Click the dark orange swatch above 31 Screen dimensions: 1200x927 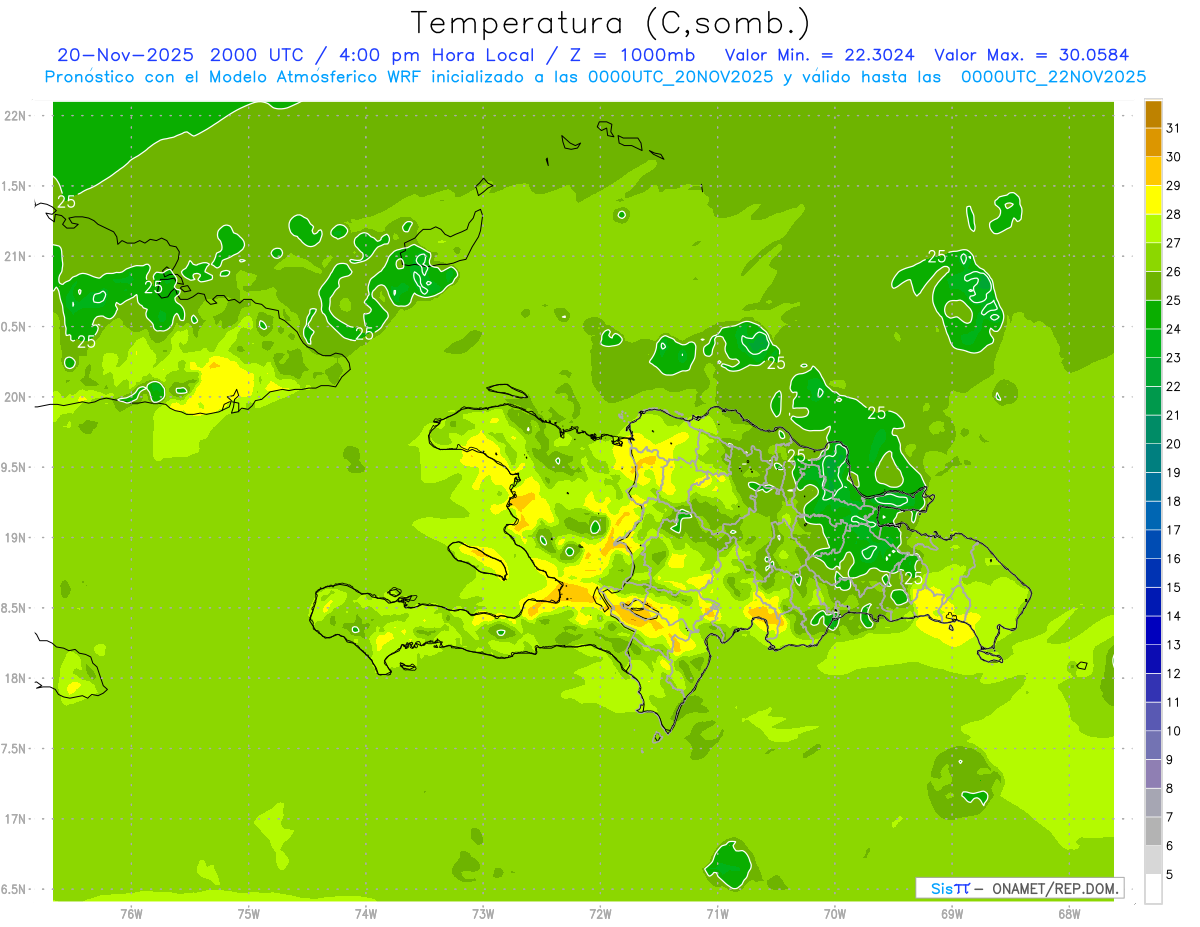coord(1153,114)
